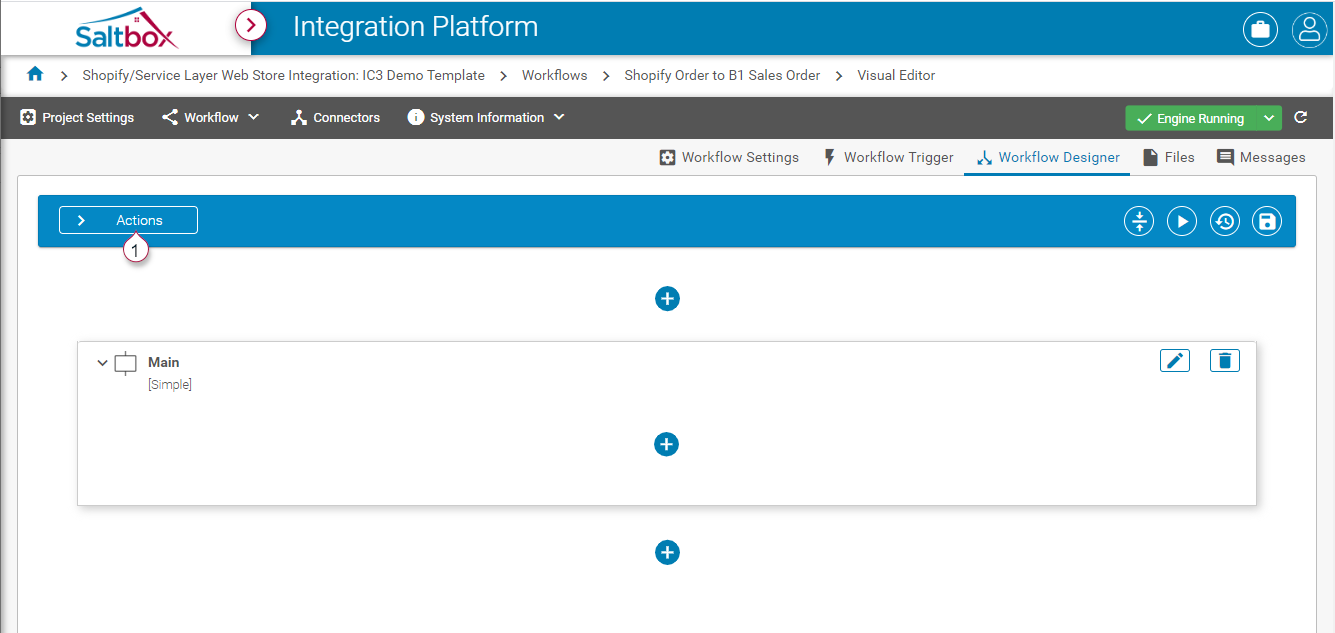The height and width of the screenshot is (633, 1335).
Task: Open the Workflows breadcrumb link
Action: (554, 75)
